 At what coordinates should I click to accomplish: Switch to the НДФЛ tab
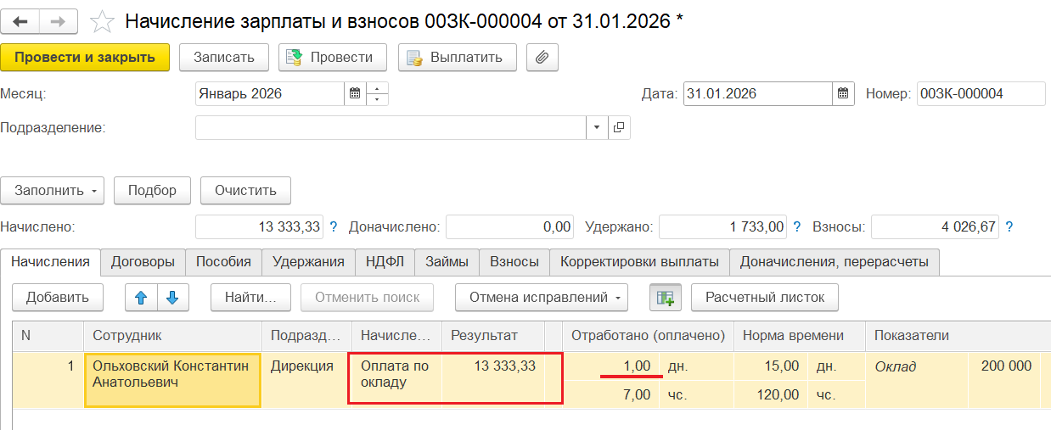(384, 262)
